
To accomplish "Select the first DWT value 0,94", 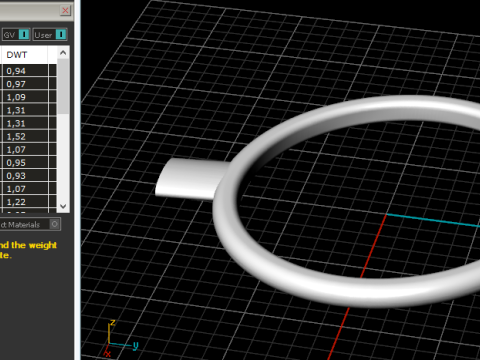I will tap(25, 71).
